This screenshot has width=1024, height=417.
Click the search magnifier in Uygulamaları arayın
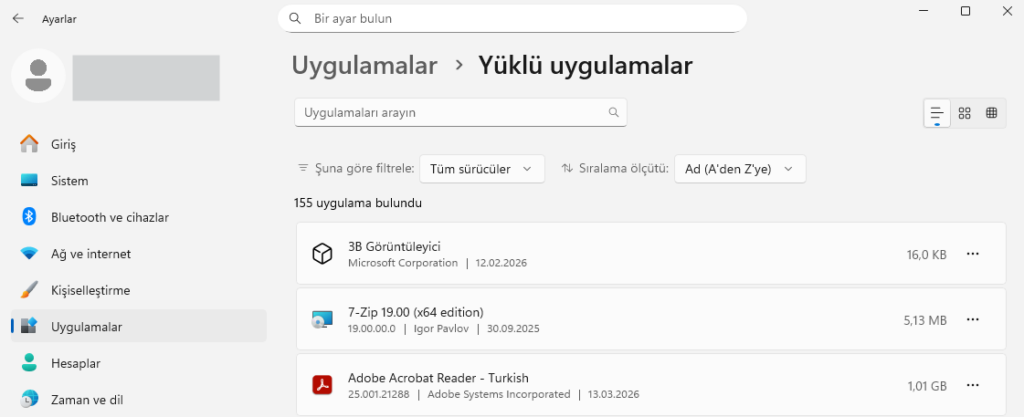(614, 113)
